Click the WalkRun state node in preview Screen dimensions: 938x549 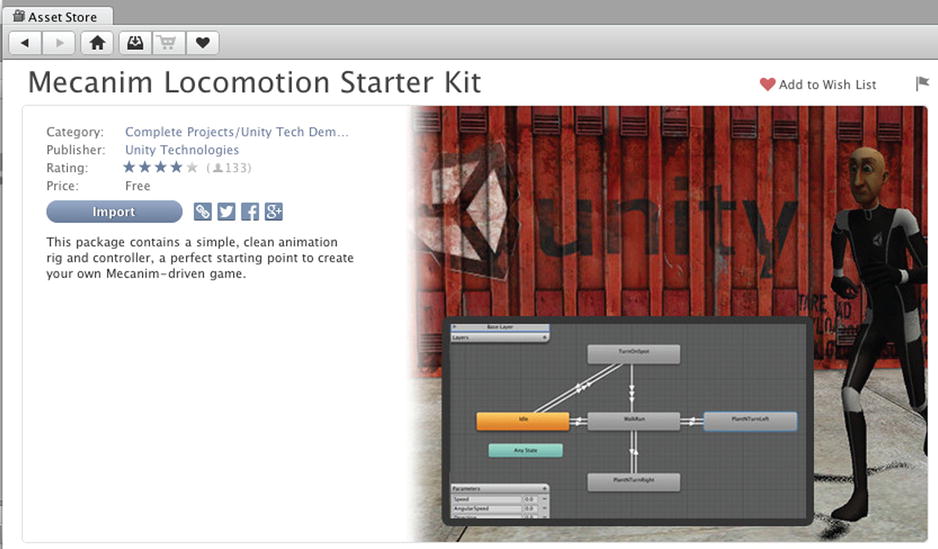[x=634, y=421]
